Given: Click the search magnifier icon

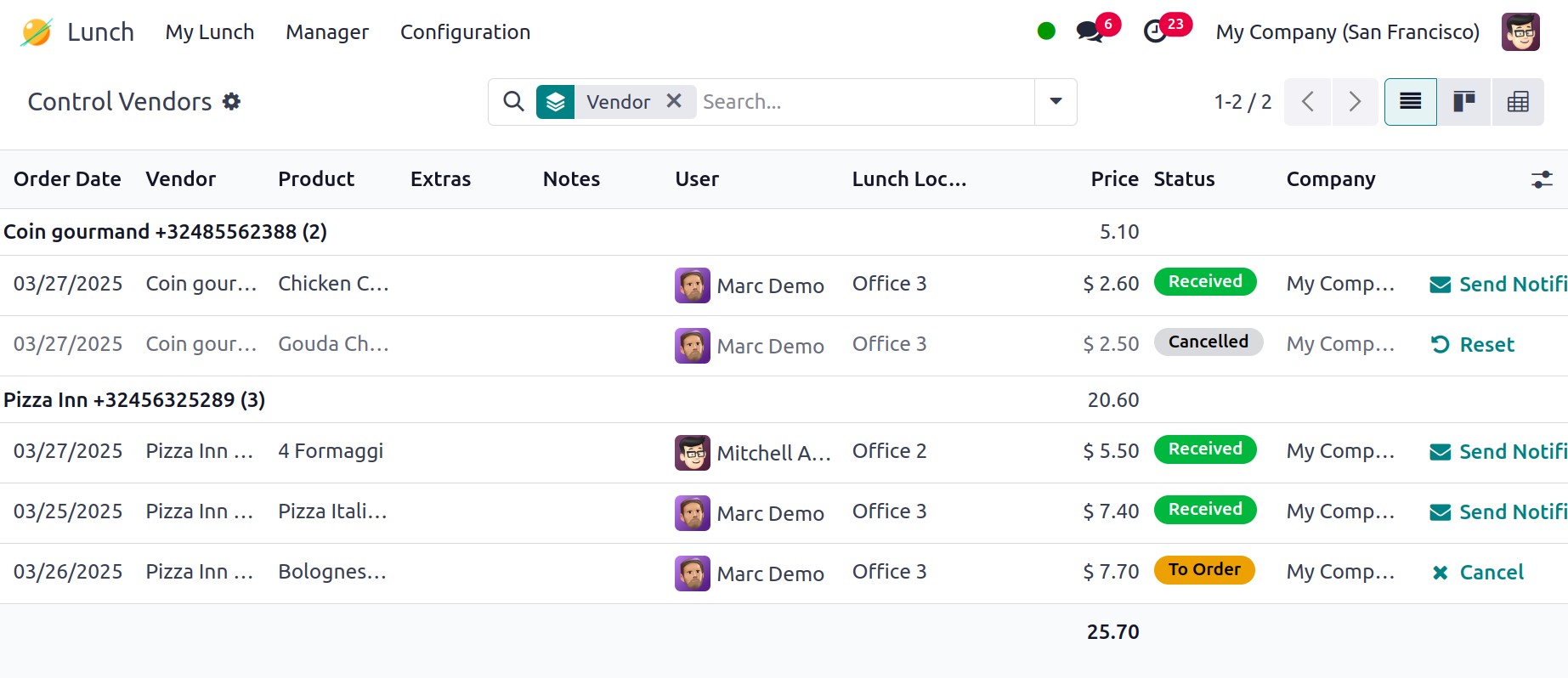Looking at the screenshot, I should pos(513,102).
